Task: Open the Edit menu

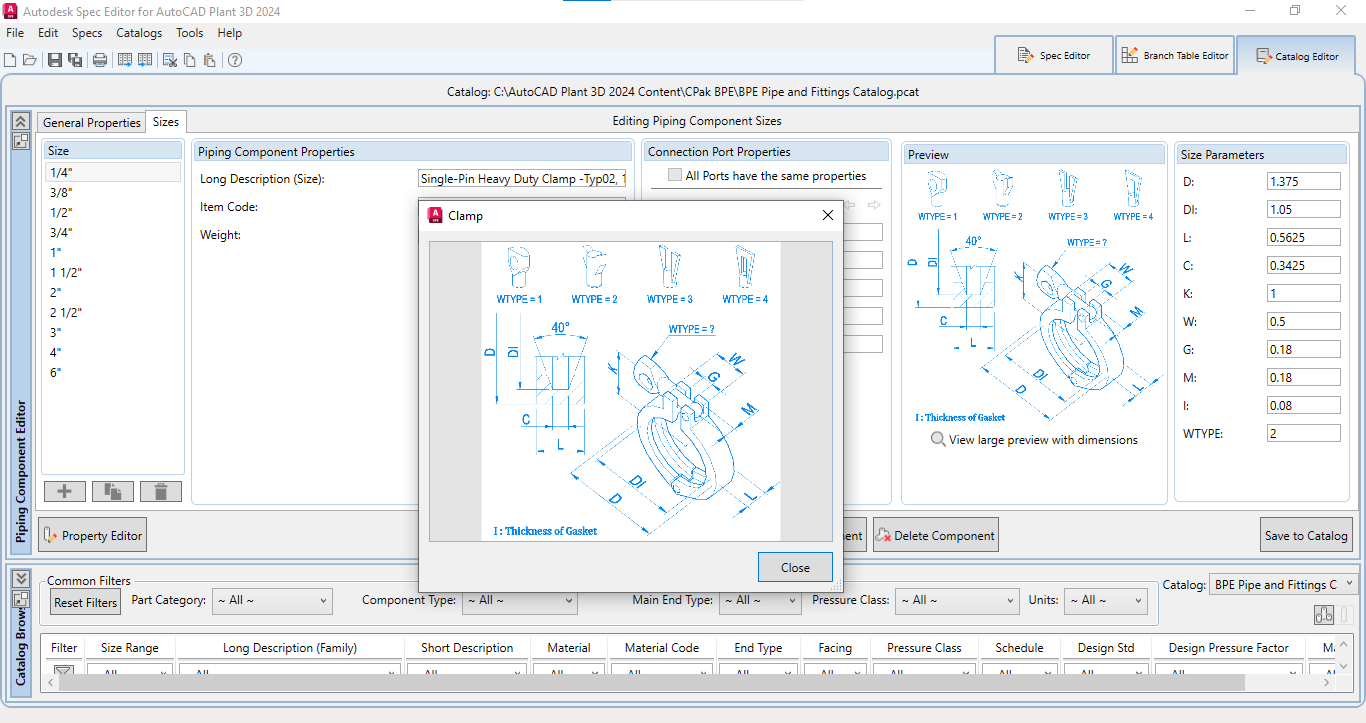Action: [48, 33]
